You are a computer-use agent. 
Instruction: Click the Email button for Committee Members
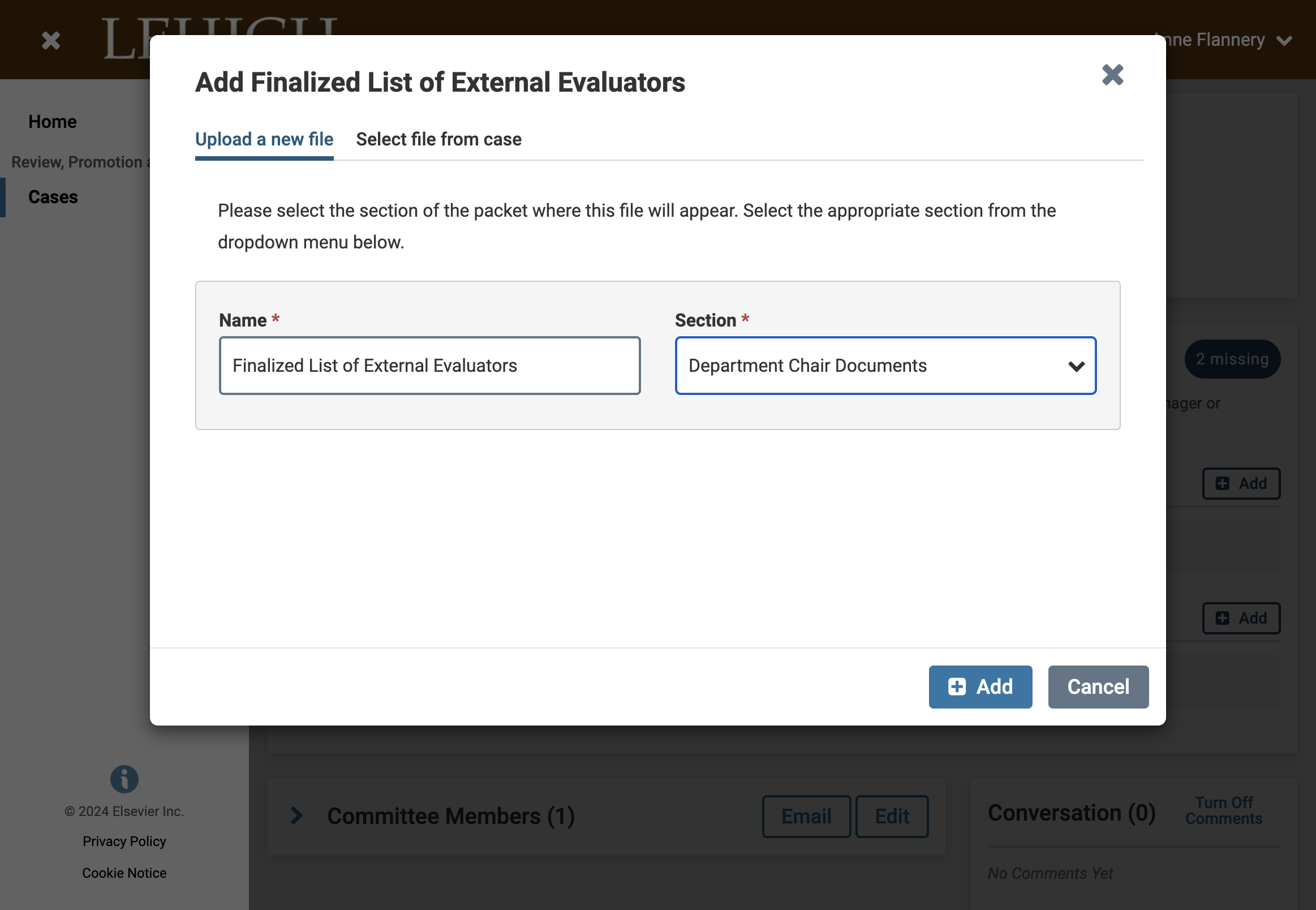pos(806,816)
